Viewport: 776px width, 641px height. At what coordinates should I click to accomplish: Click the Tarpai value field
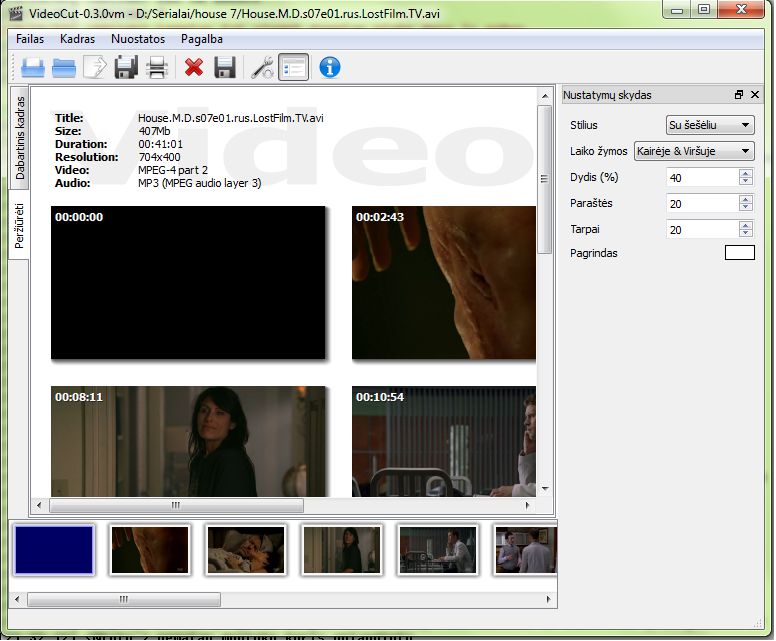point(702,230)
